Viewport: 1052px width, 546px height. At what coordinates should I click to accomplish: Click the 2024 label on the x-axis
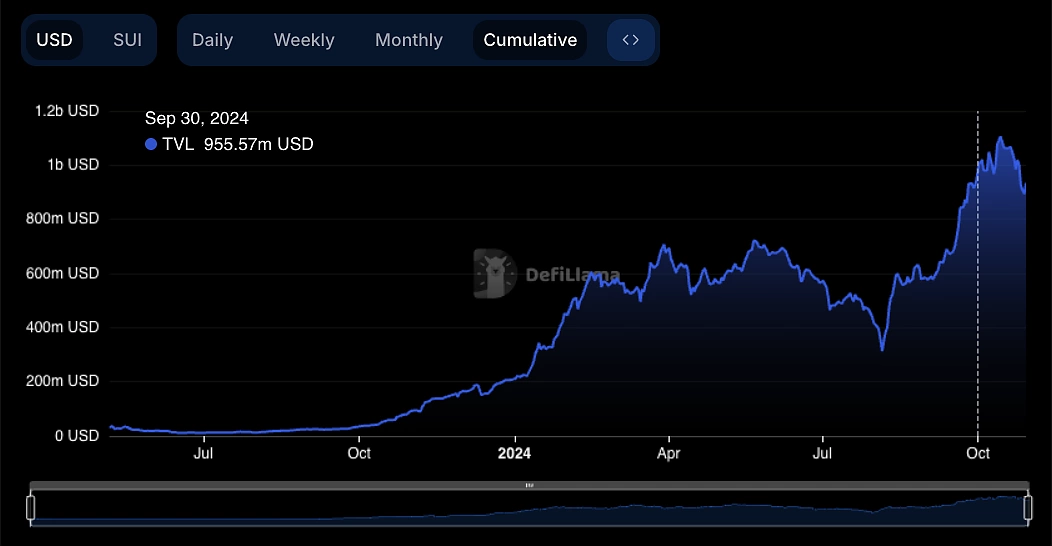(x=514, y=453)
